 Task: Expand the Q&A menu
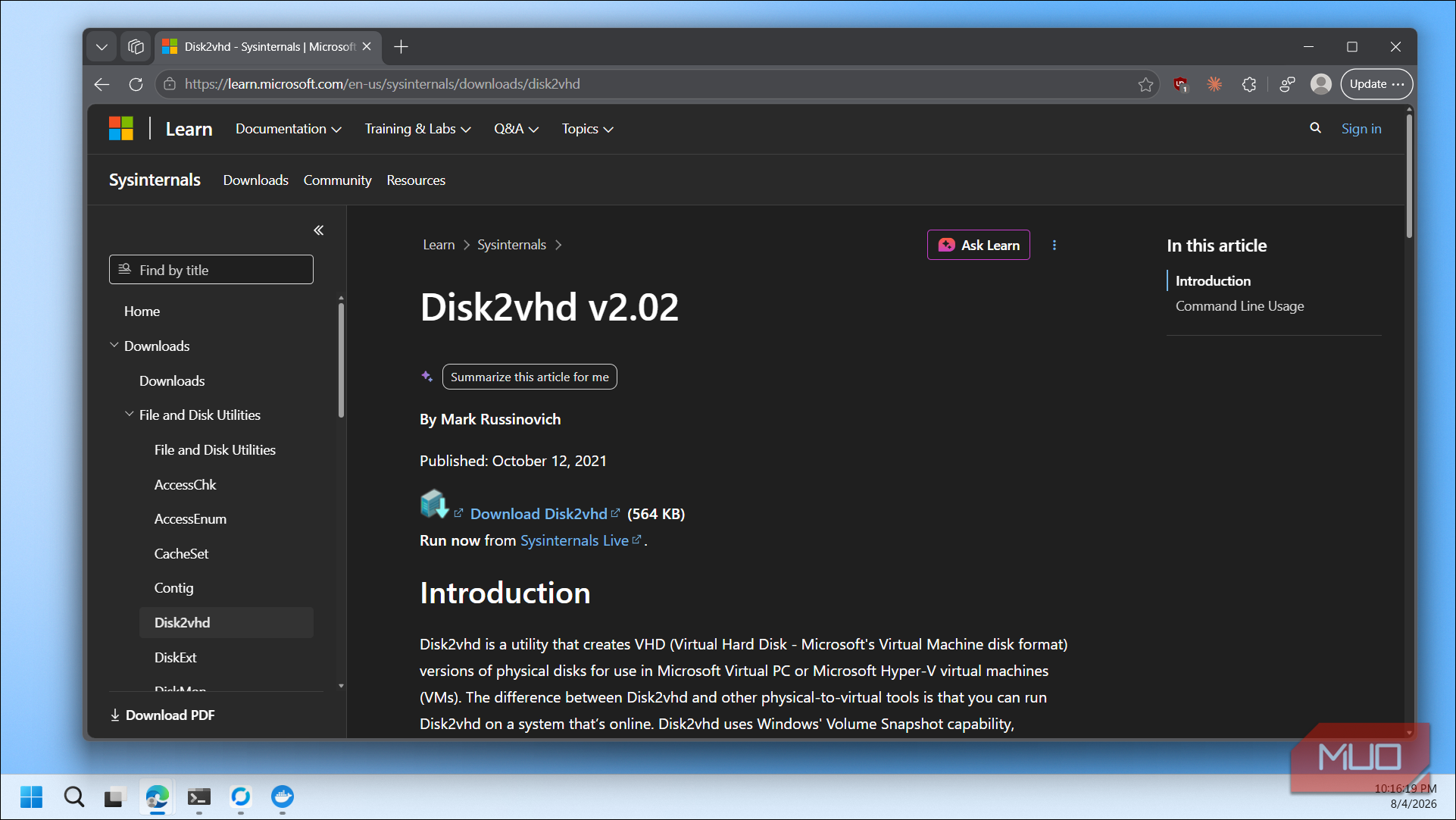(516, 129)
